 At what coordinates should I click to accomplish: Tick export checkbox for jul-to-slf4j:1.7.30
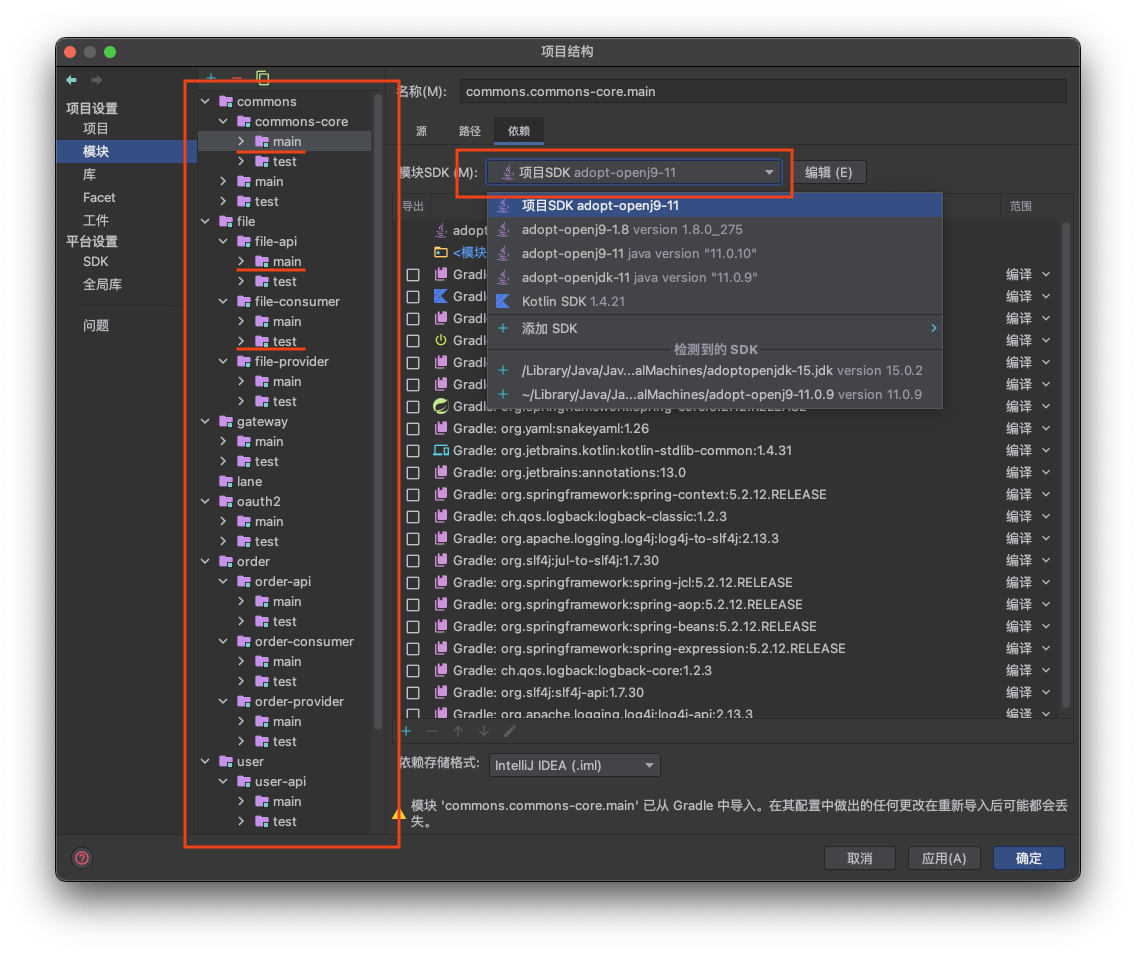pos(413,561)
